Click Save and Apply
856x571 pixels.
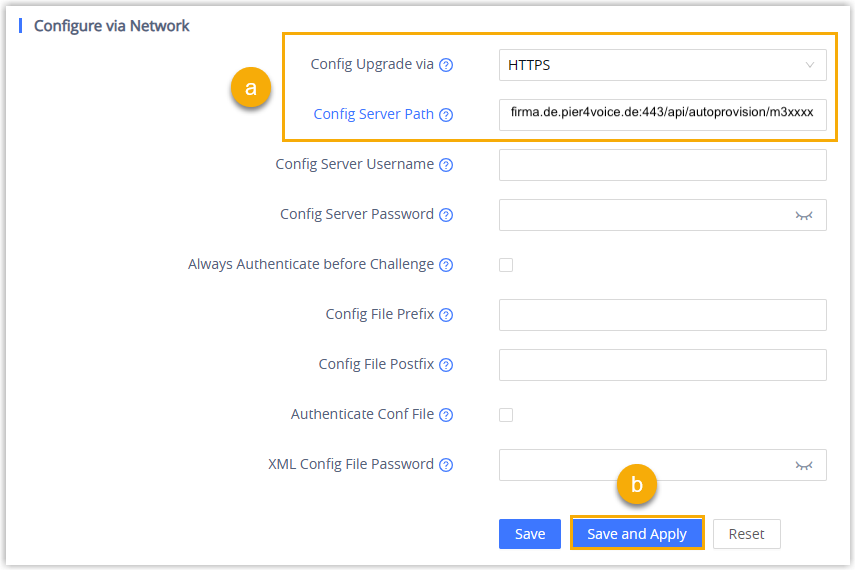click(x=637, y=534)
